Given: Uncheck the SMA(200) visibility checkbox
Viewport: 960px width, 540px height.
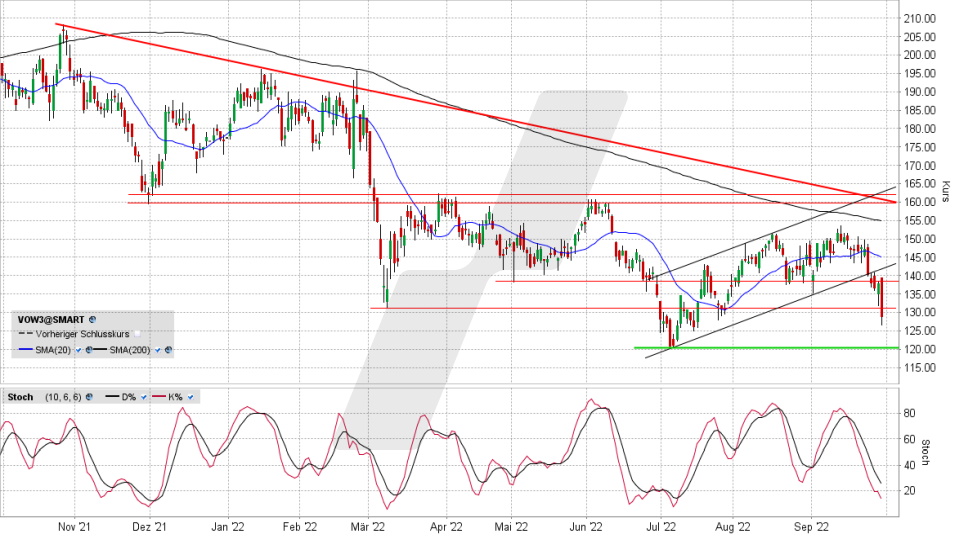Looking at the screenshot, I should click(x=158, y=350).
